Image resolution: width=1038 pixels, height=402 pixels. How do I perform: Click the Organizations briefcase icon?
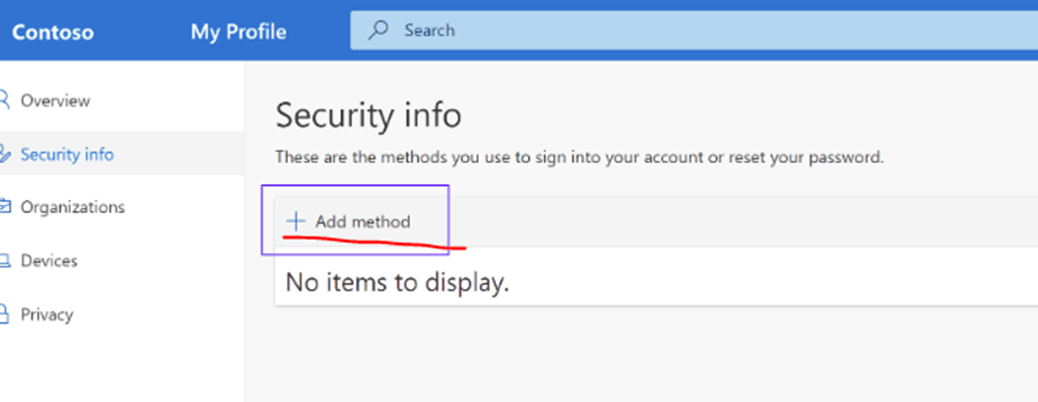click(x=4, y=207)
